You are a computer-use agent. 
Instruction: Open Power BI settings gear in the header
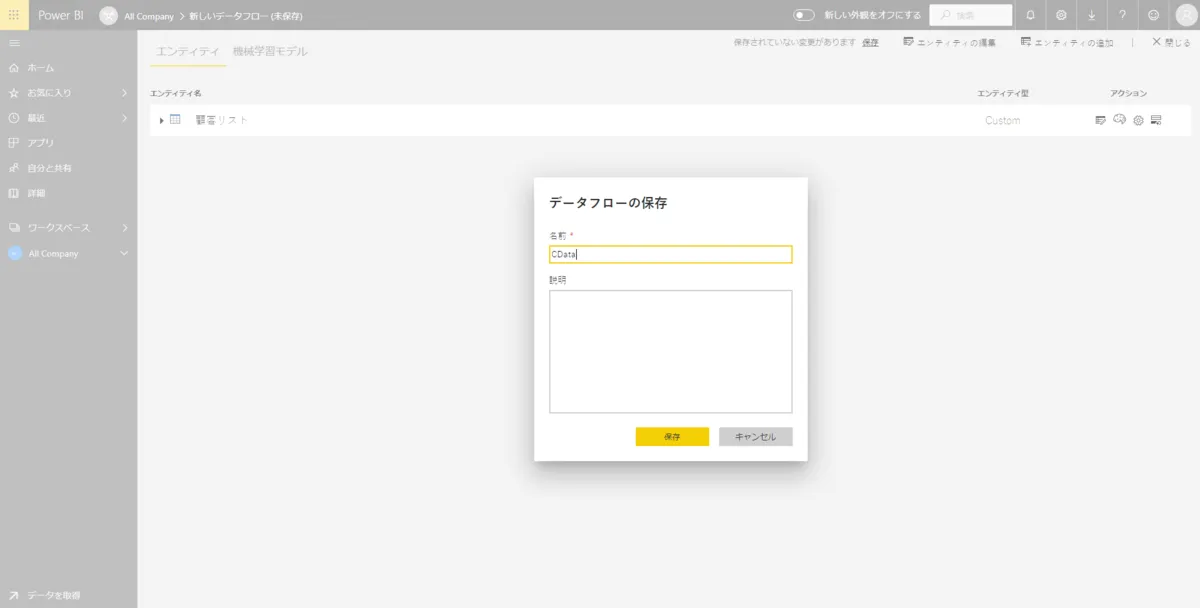click(1062, 15)
